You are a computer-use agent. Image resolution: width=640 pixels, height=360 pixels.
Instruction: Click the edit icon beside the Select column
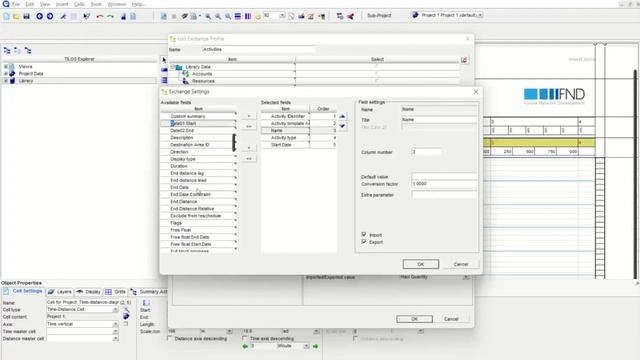(464, 60)
